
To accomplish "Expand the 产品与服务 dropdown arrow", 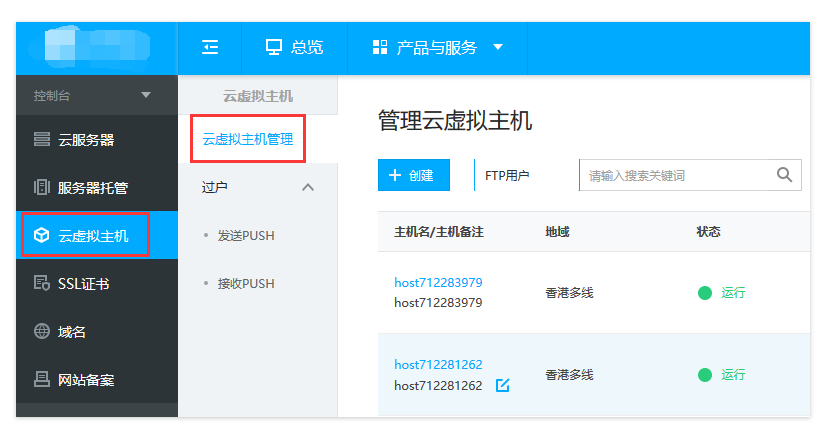I will click(498, 47).
